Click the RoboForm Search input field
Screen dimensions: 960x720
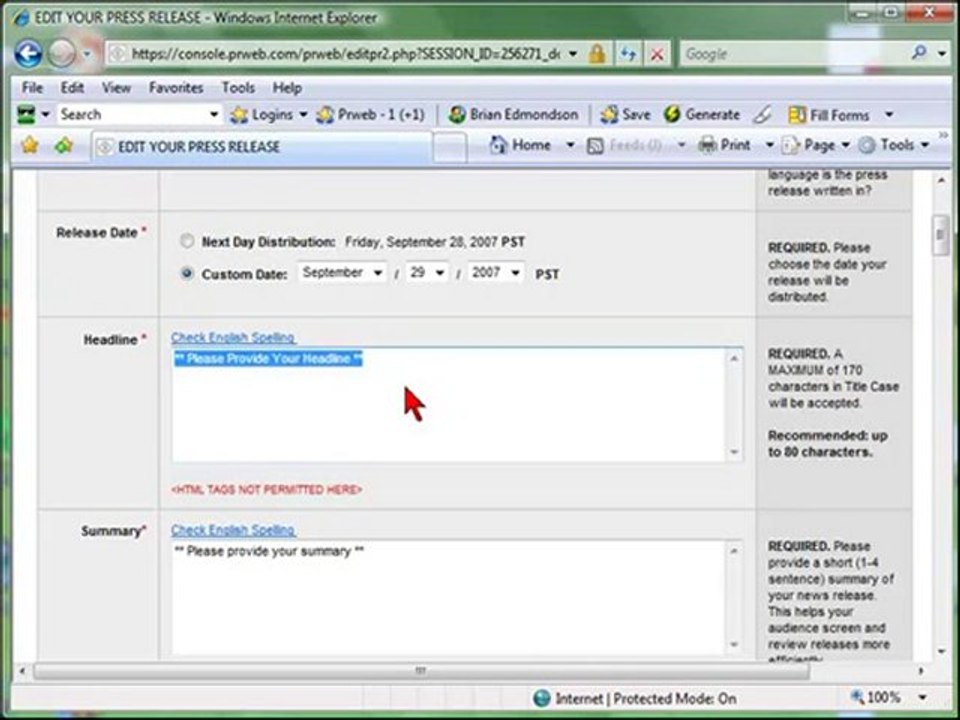(x=132, y=114)
